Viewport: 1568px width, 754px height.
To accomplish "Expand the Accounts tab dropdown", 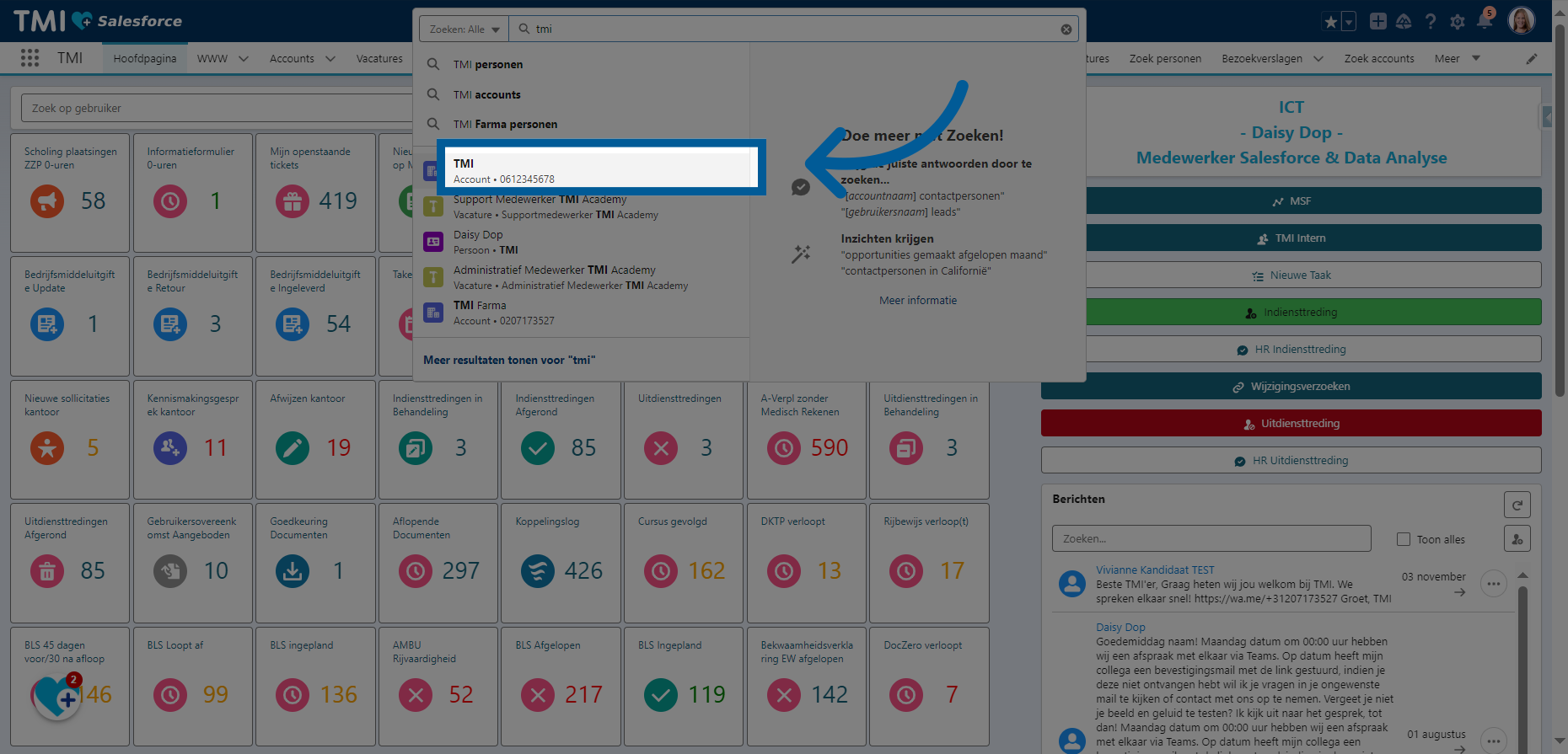I will [x=330, y=59].
